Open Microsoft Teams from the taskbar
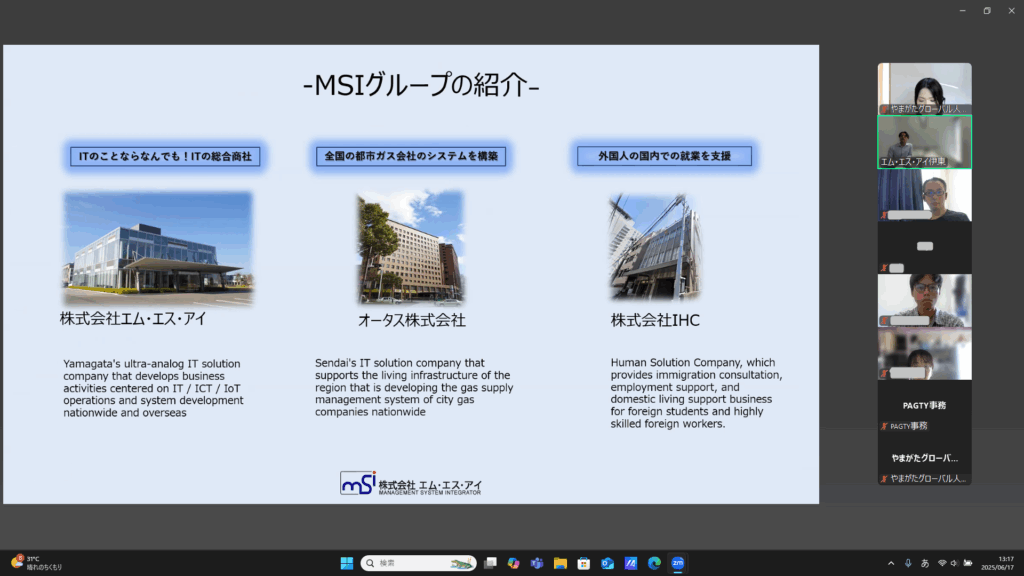Screen dimensions: 1024x576 click(x=537, y=563)
